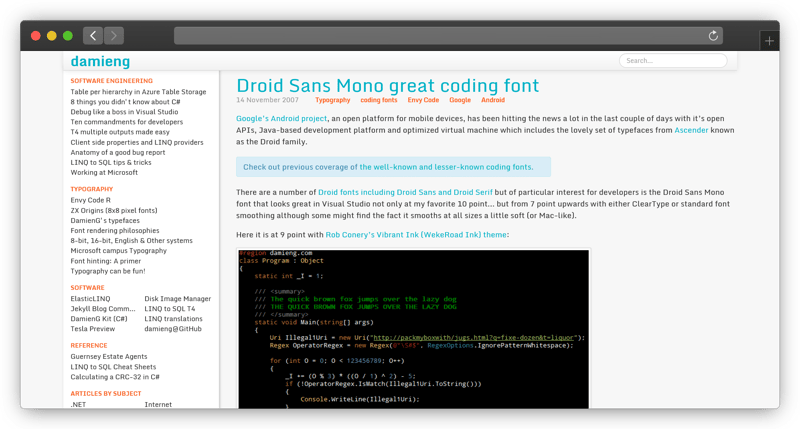The image size is (800, 429).
Task: Select the Android tag
Action: [x=493, y=100]
